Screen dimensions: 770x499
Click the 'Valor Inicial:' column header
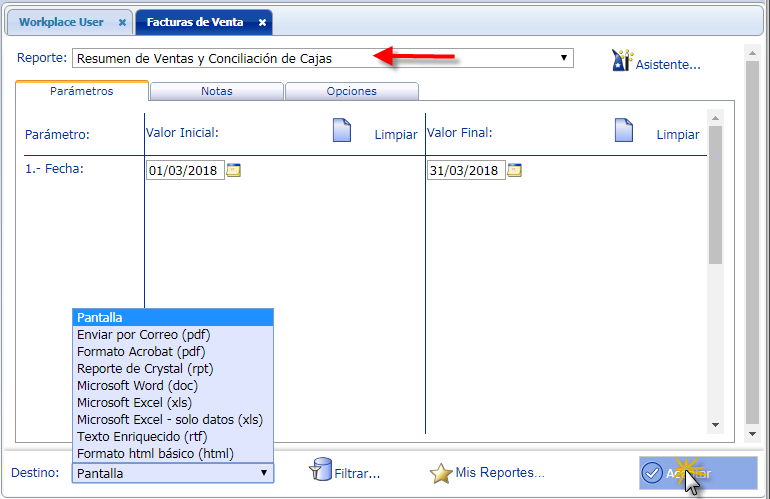pos(182,133)
